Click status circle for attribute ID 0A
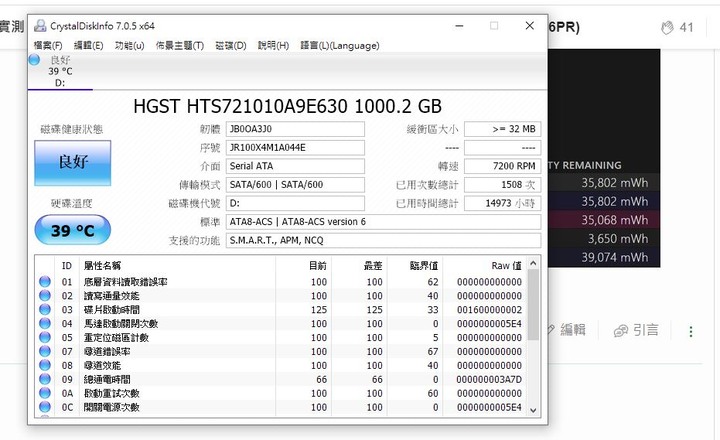This screenshot has height=440, width=720. click(45, 393)
